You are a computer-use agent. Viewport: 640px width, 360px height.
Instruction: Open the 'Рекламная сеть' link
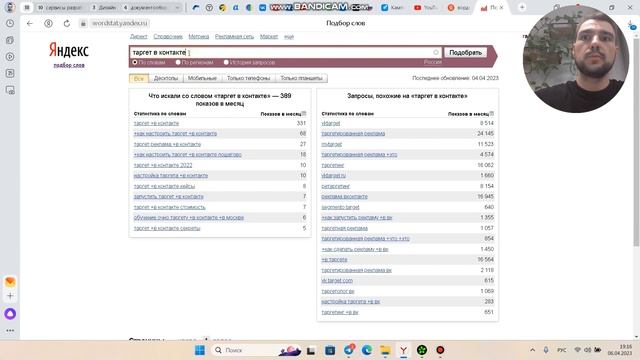234,37
